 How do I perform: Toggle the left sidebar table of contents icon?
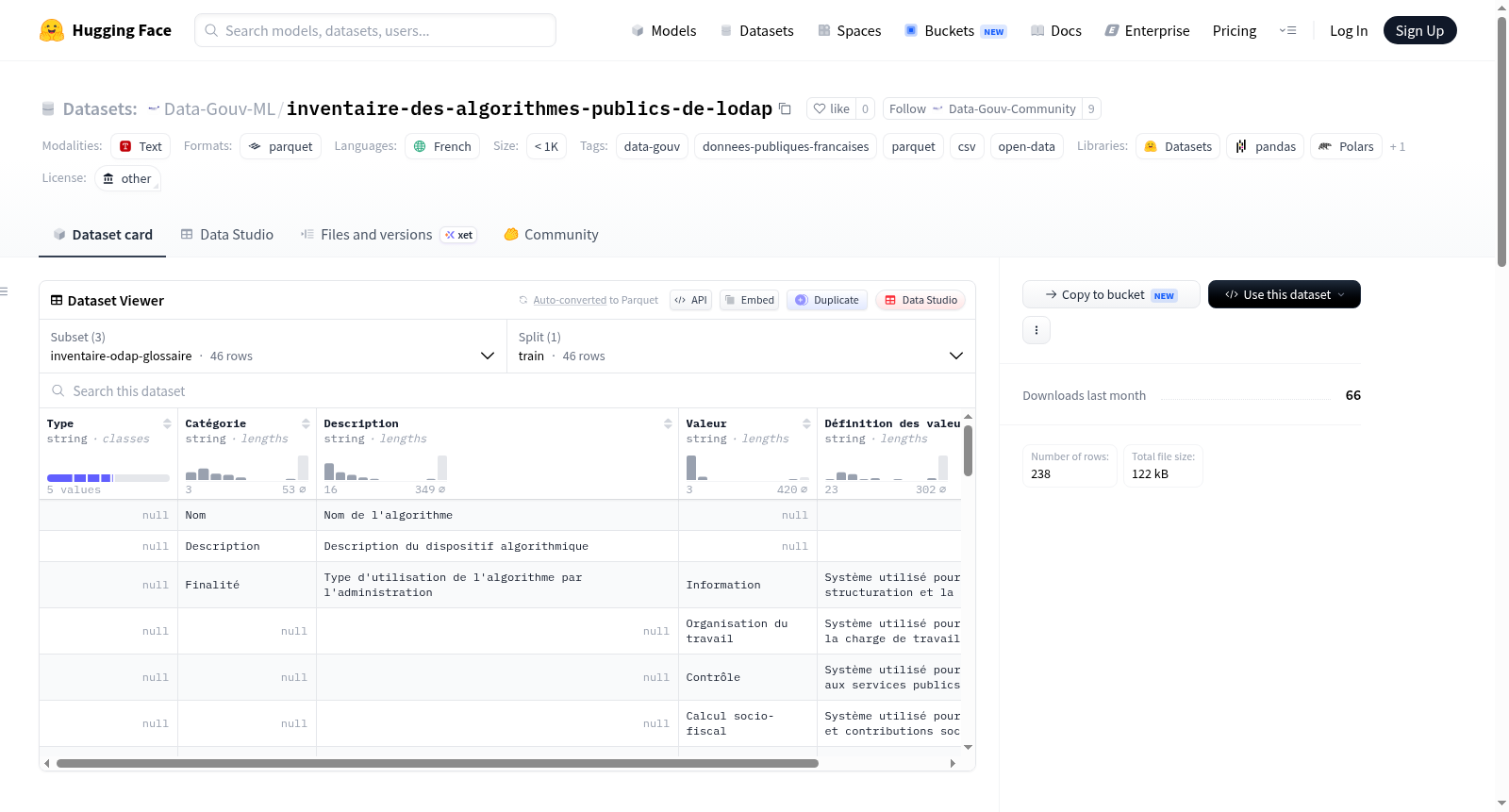point(4,291)
